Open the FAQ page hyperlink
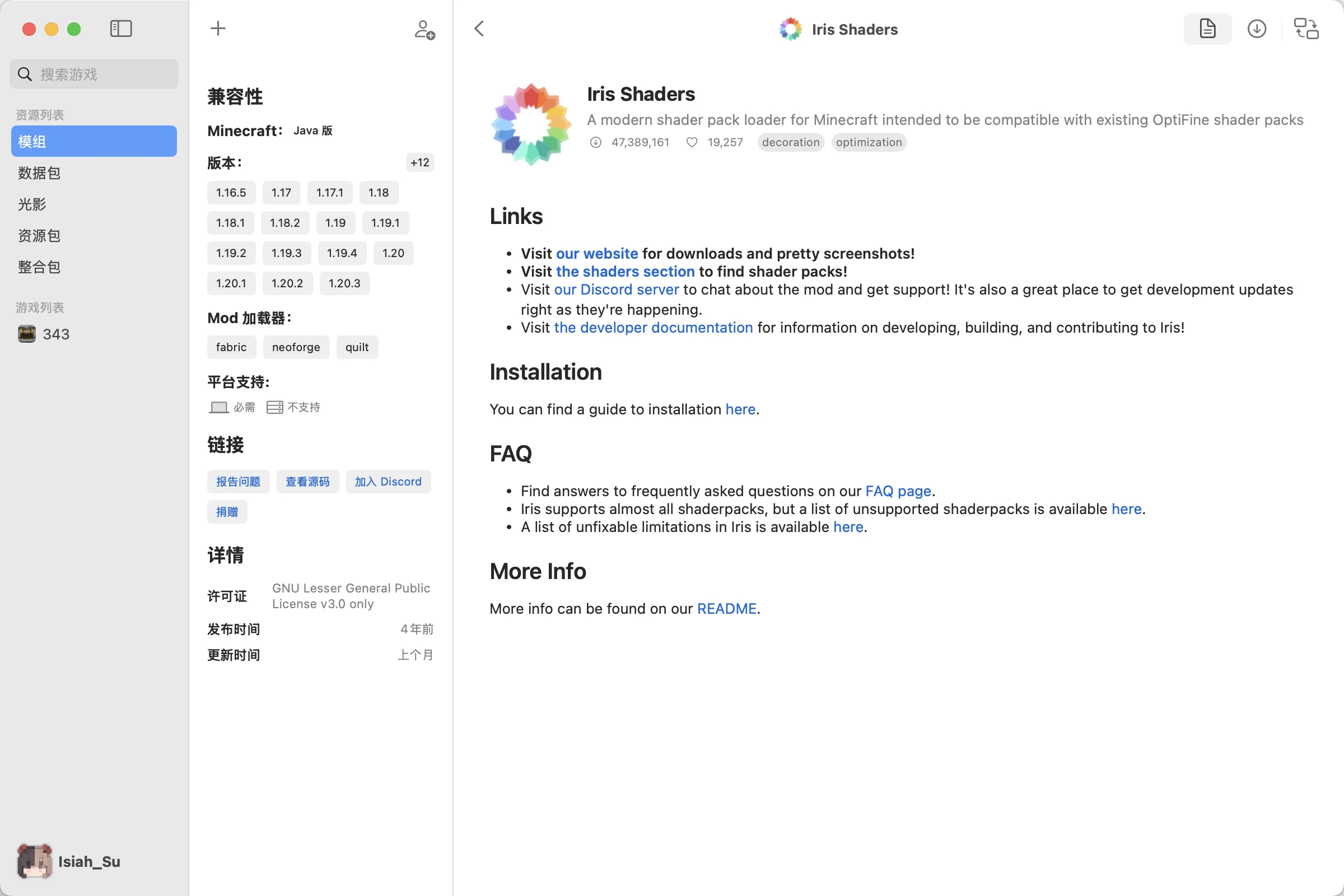 tap(898, 491)
